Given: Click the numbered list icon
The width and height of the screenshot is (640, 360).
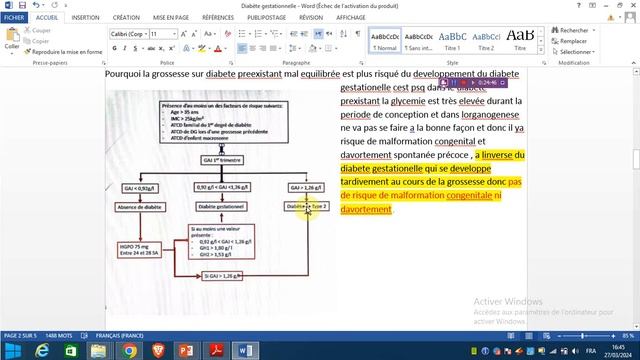Looking at the screenshot, I should pos(258,34).
